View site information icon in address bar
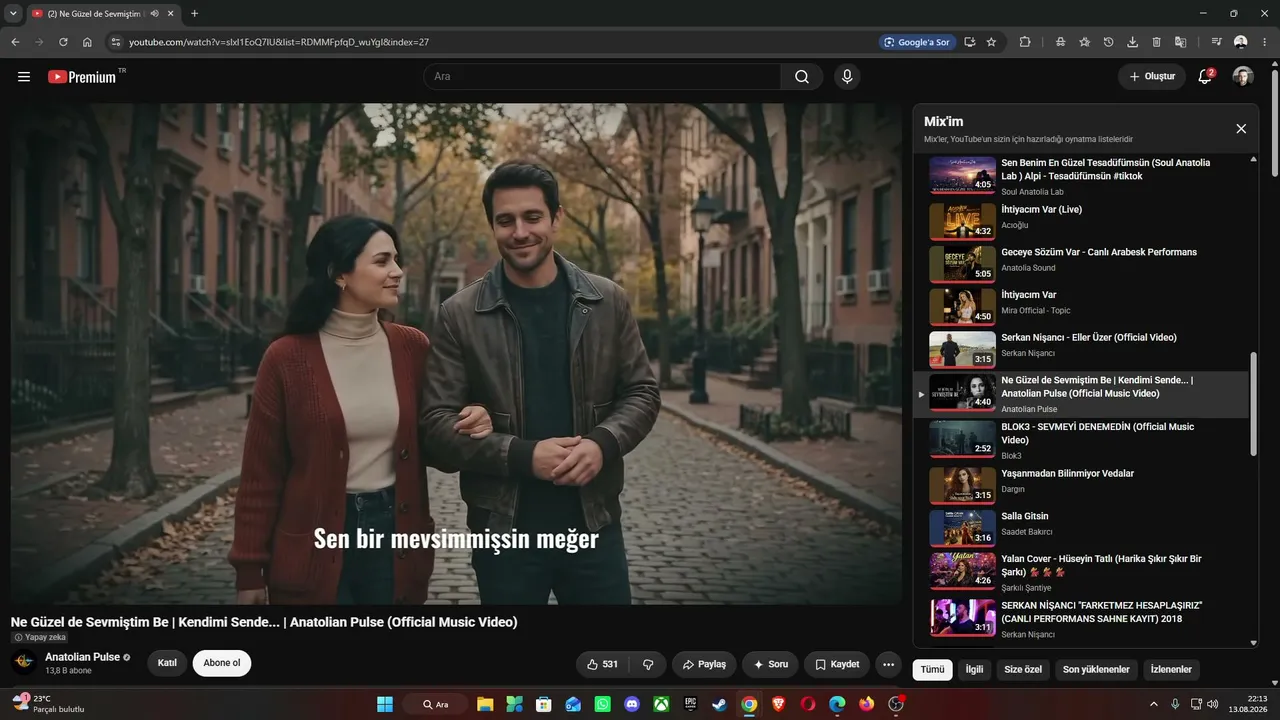This screenshot has width=1280, height=720. click(x=115, y=42)
